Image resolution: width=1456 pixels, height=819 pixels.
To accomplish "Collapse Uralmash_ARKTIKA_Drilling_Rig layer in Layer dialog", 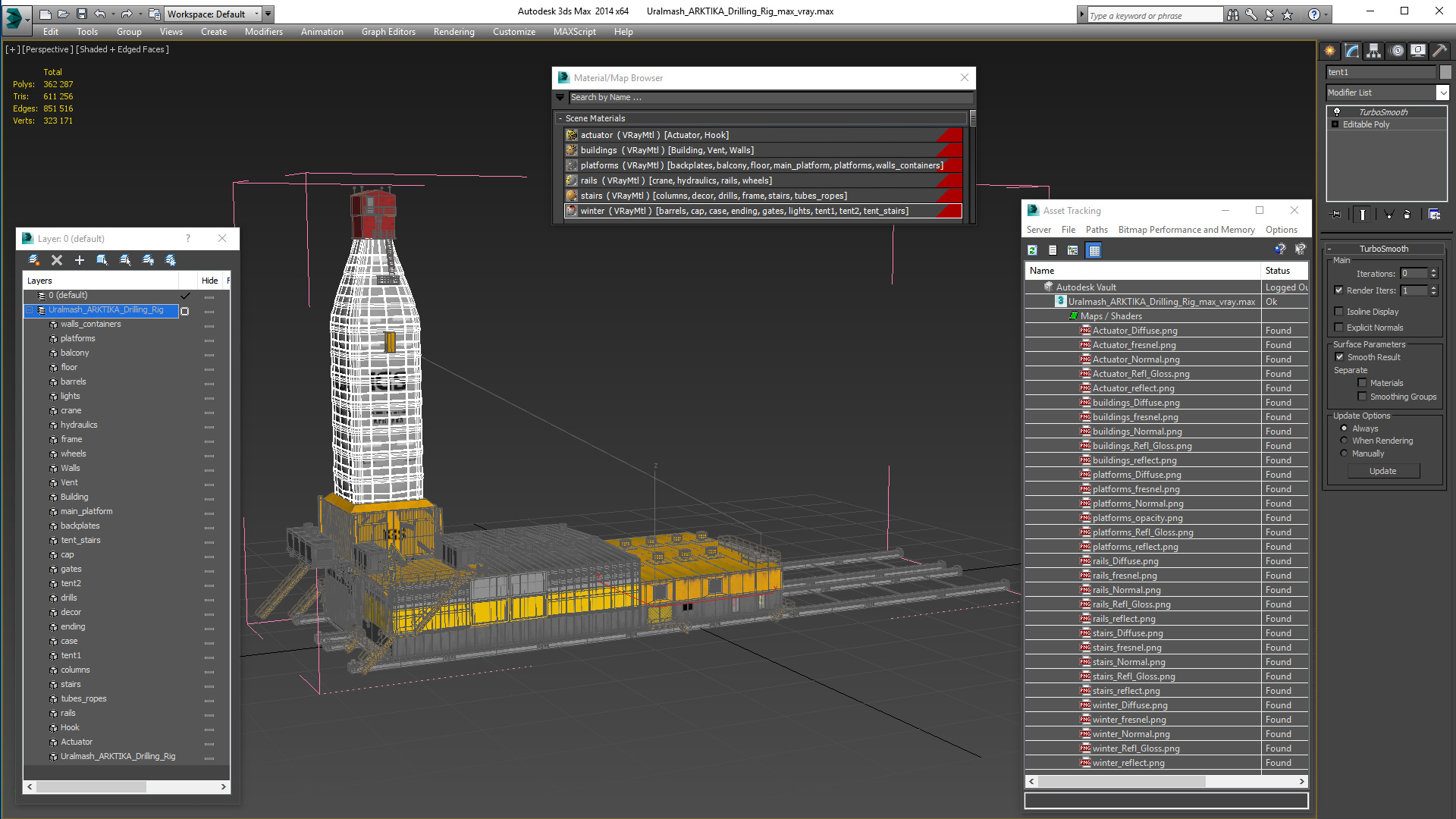I will 30,310.
